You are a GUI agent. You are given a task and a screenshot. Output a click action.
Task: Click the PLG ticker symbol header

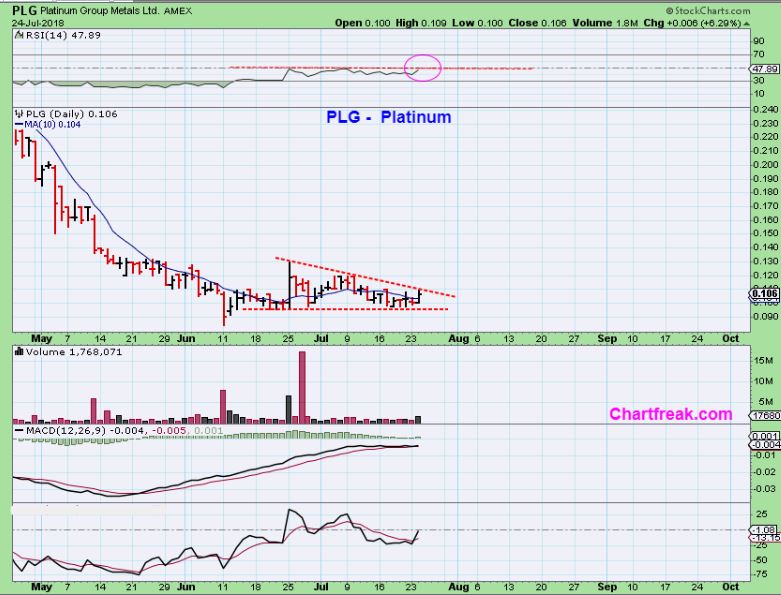coord(24,10)
